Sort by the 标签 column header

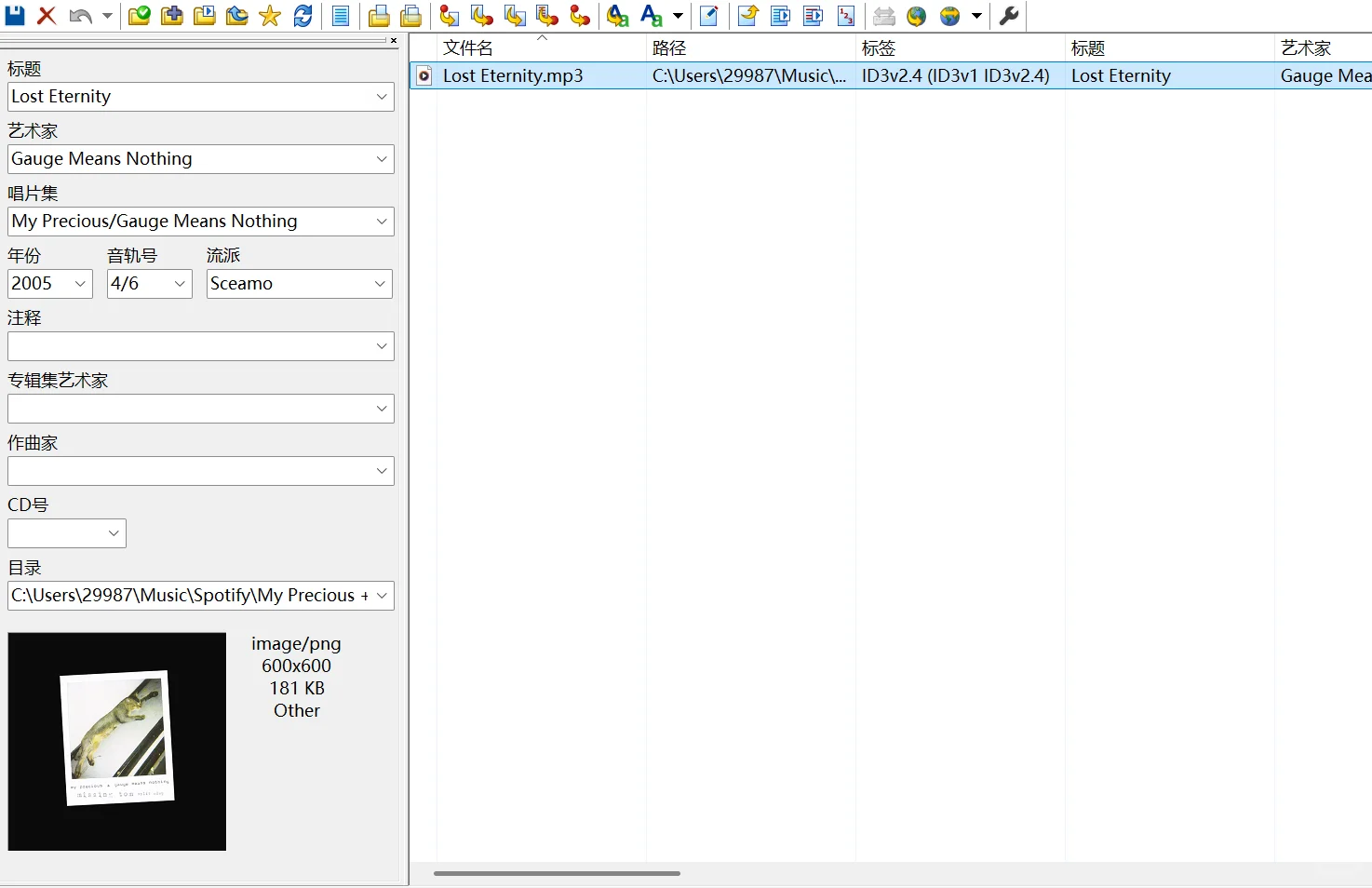coord(961,47)
